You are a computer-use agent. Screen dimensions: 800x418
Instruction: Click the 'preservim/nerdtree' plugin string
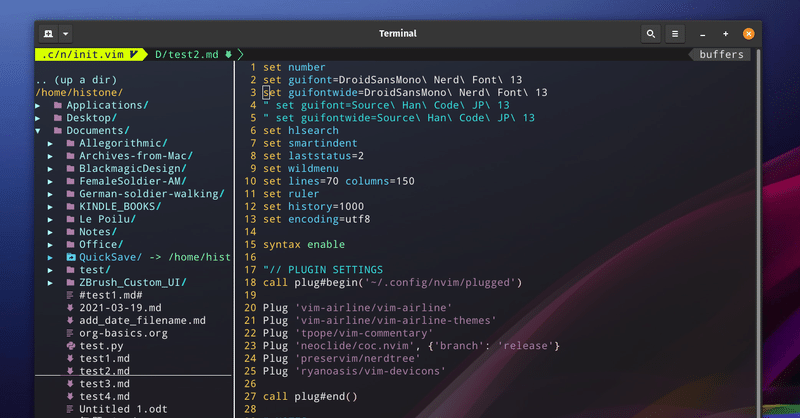[358, 359]
